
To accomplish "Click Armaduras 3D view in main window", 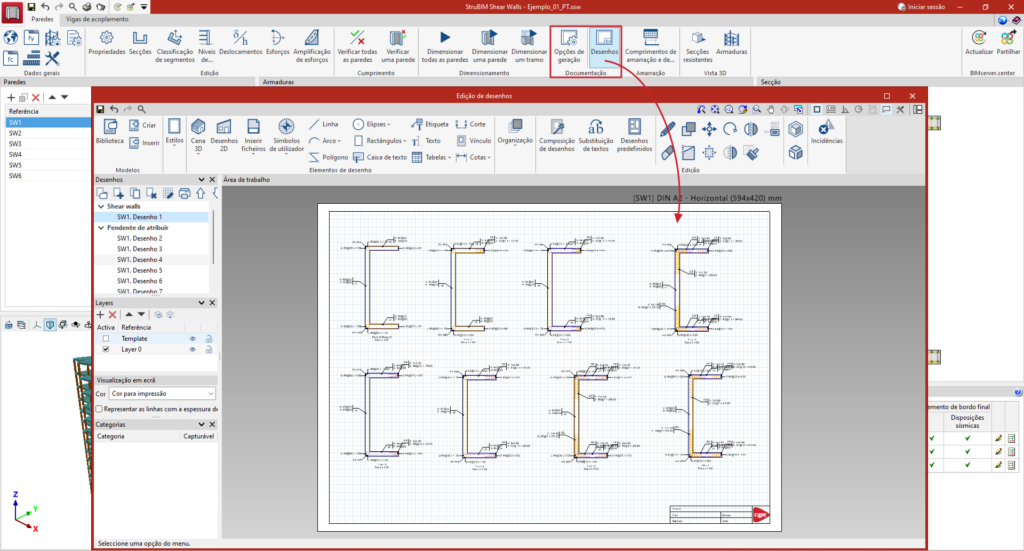I will pos(731,42).
